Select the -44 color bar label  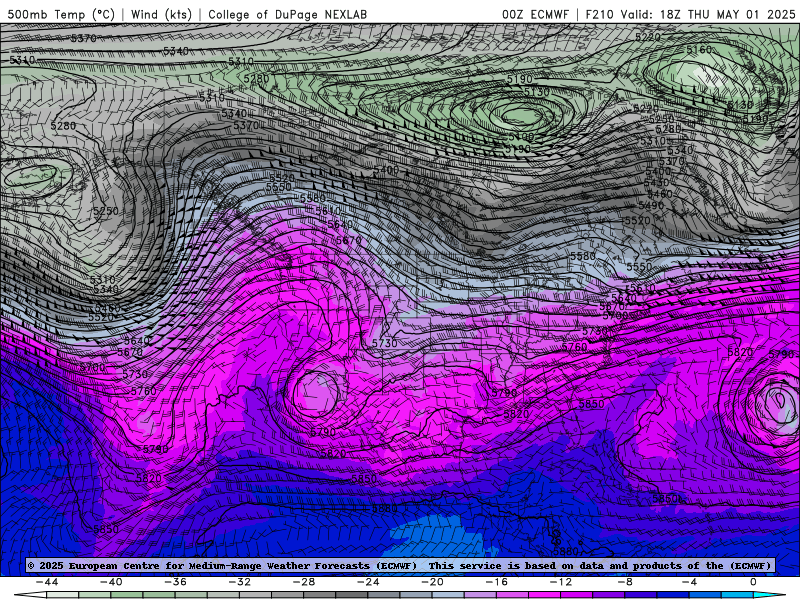tap(47, 582)
